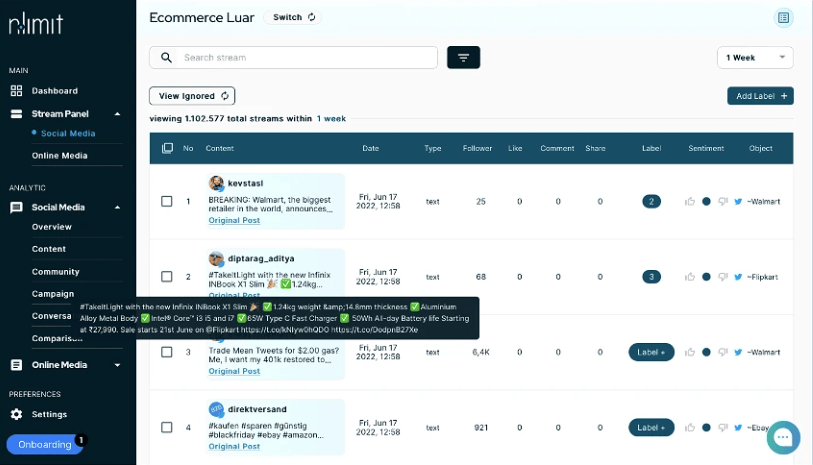Open the table view icon top right

783,18
